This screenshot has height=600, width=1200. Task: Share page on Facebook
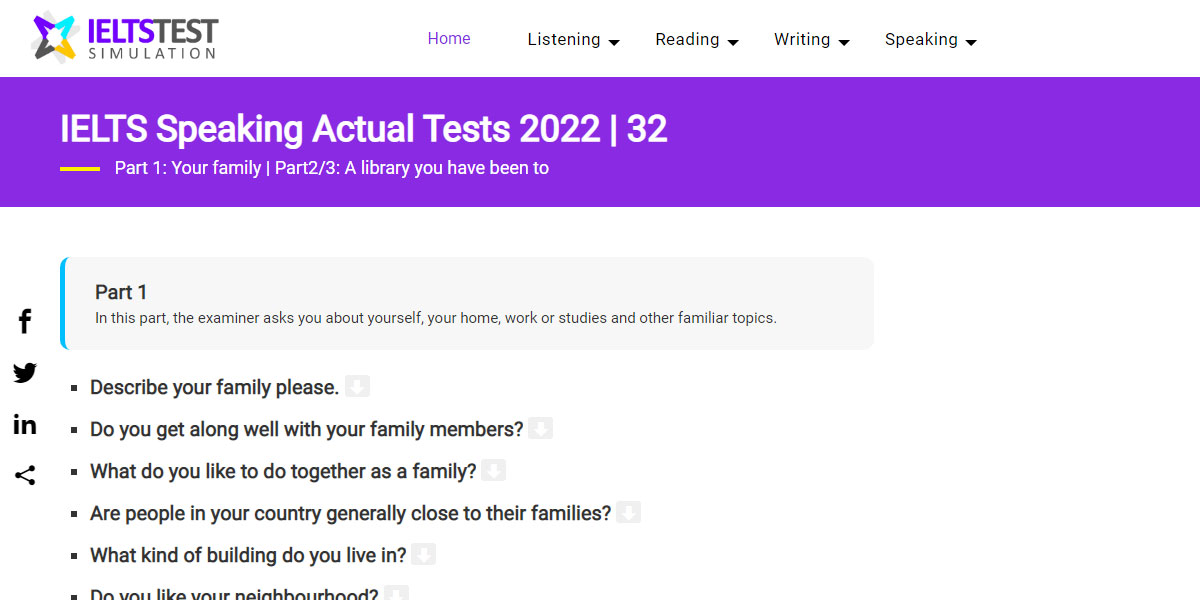tap(25, 321)
